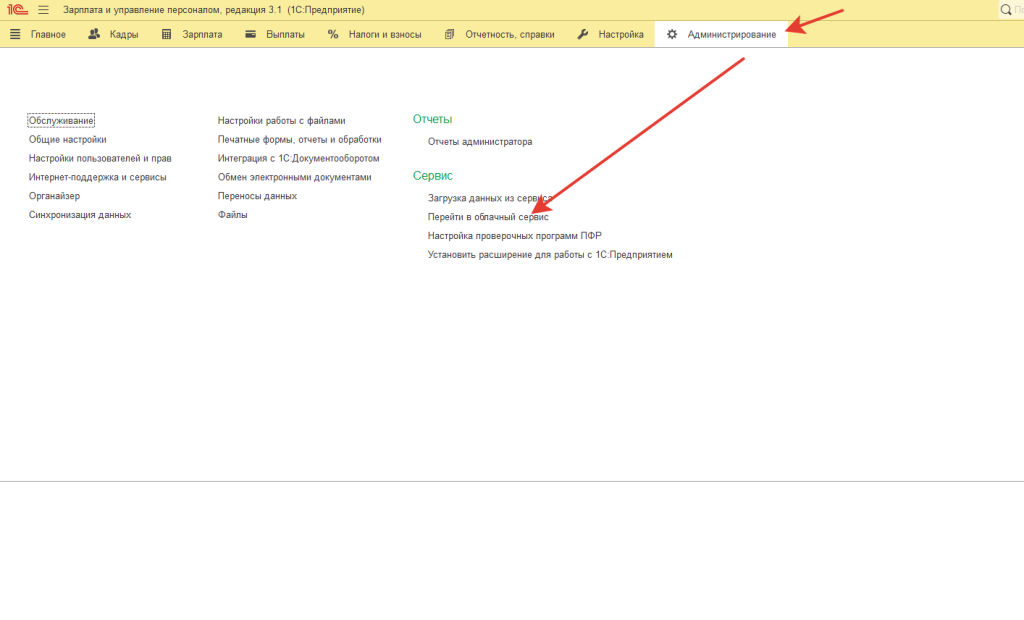
Task: Click the Сервис group heading
Action: tap(432, 176)
